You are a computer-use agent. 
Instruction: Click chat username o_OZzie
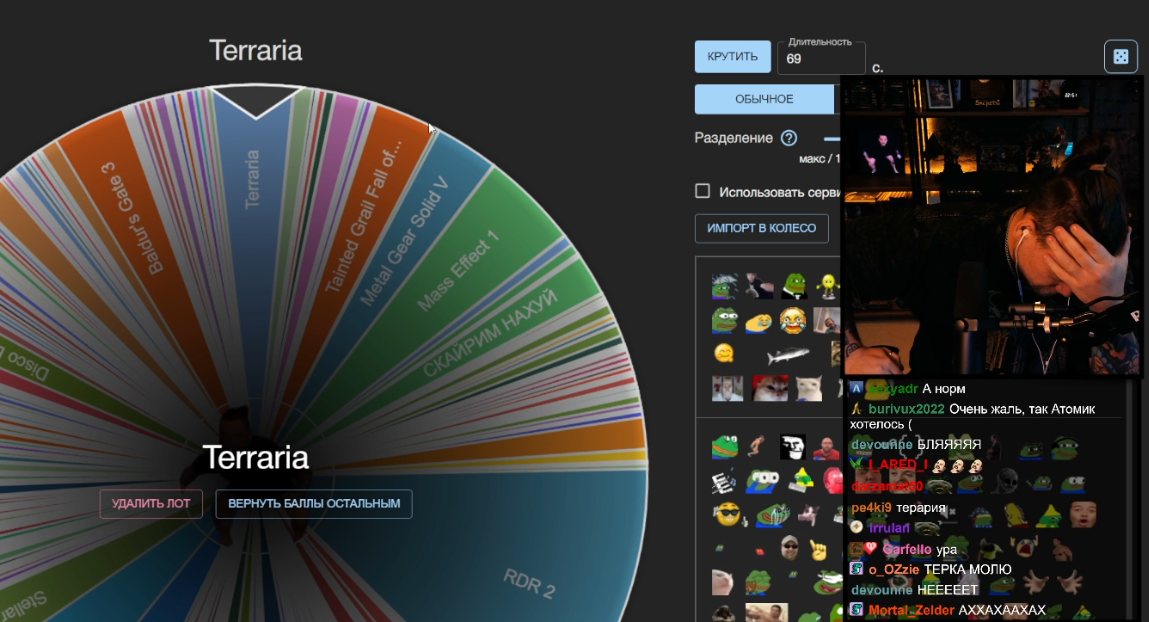tap(893, 569)
